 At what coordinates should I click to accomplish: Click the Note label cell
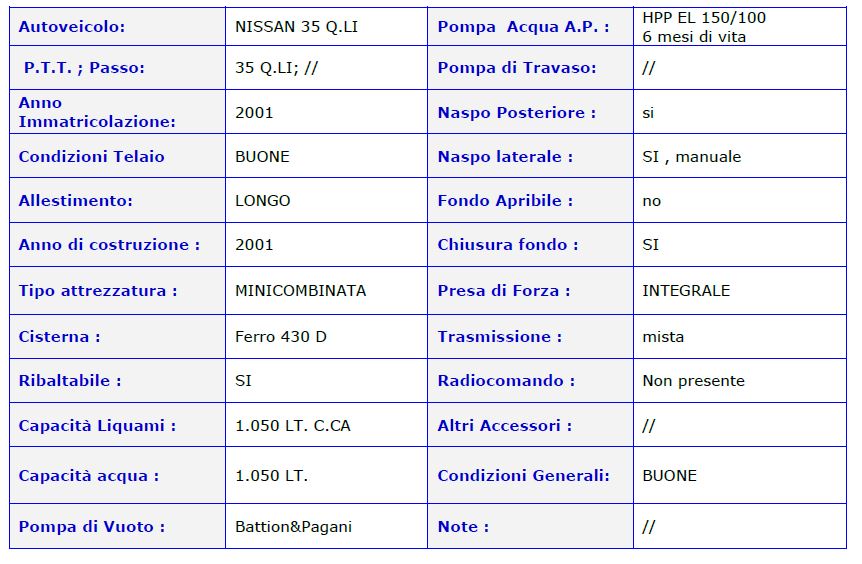[530, 526]
